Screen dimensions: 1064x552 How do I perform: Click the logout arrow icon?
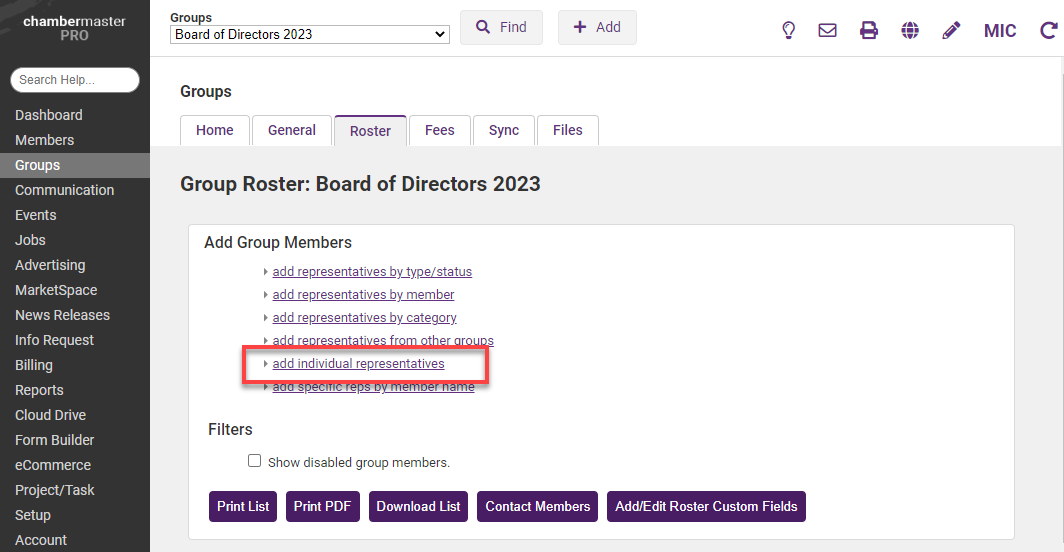(1048, 30)
